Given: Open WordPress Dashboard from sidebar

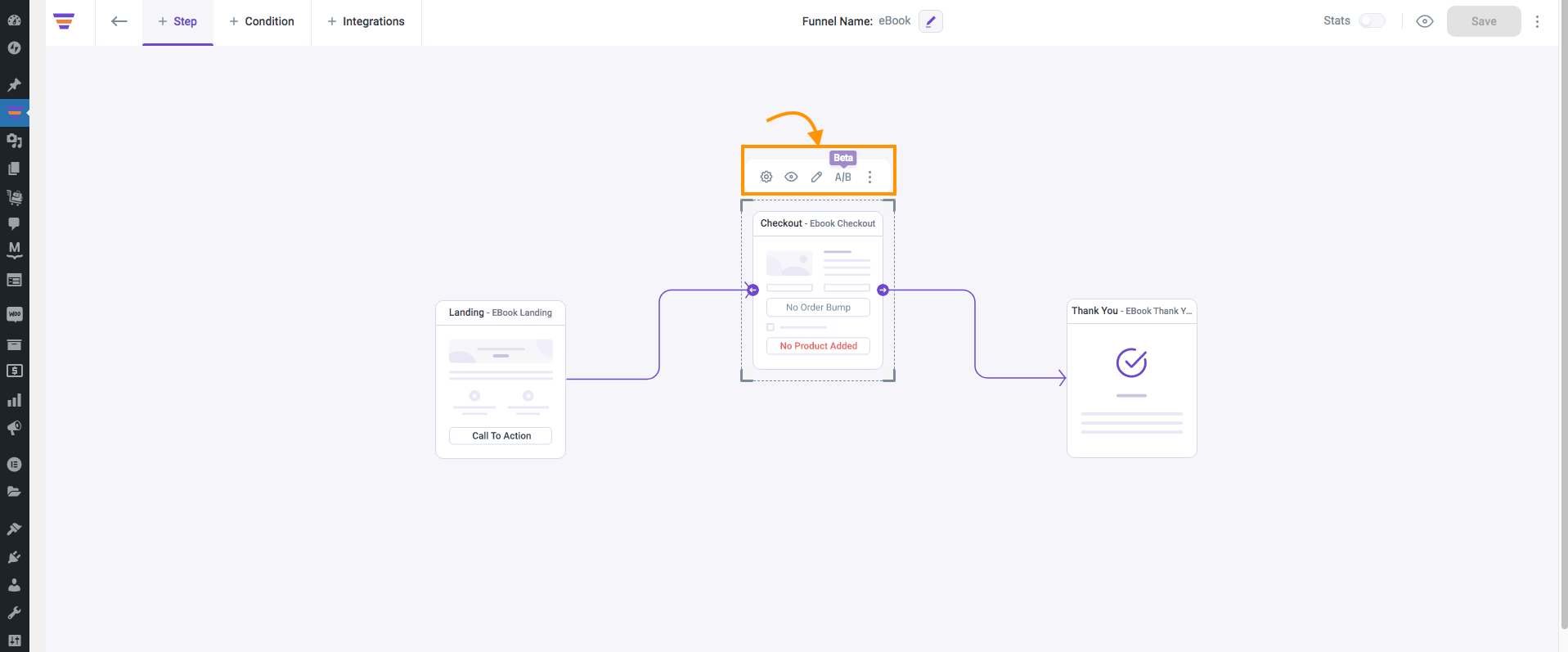Looking at the screenshot, I should point(14,20).
